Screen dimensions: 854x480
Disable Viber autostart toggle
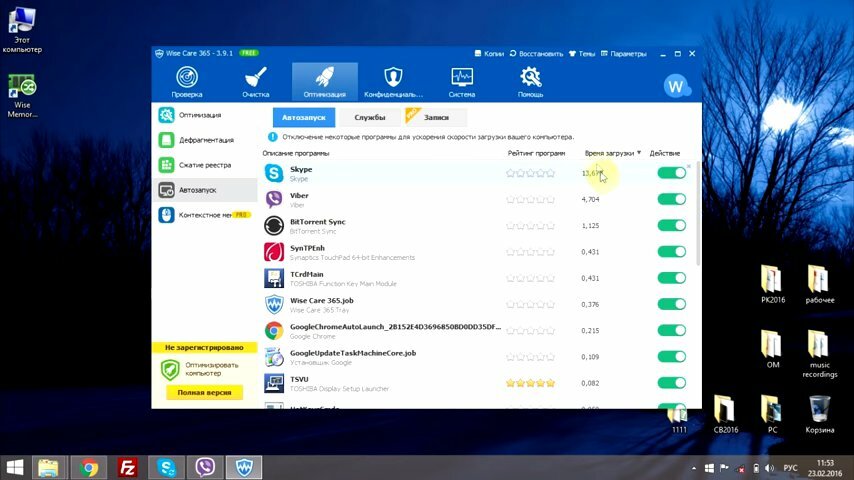(672, 199)
